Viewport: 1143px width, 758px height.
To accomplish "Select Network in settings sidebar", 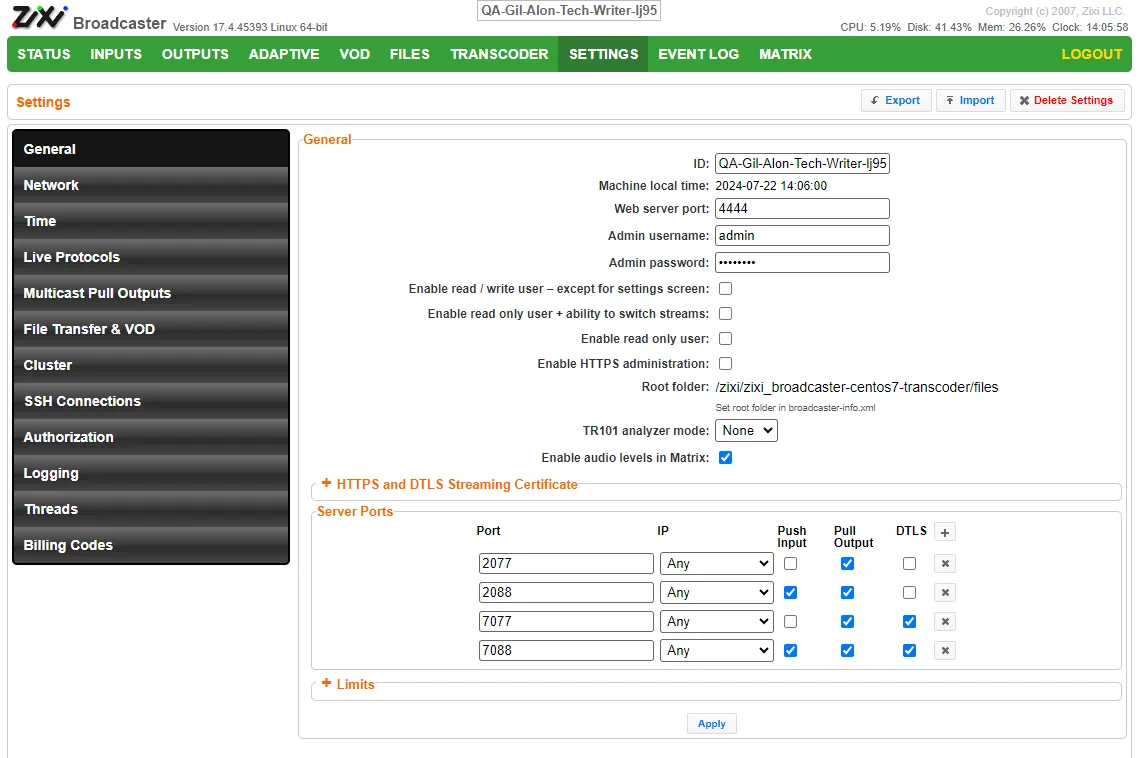I will coord(151,185).
